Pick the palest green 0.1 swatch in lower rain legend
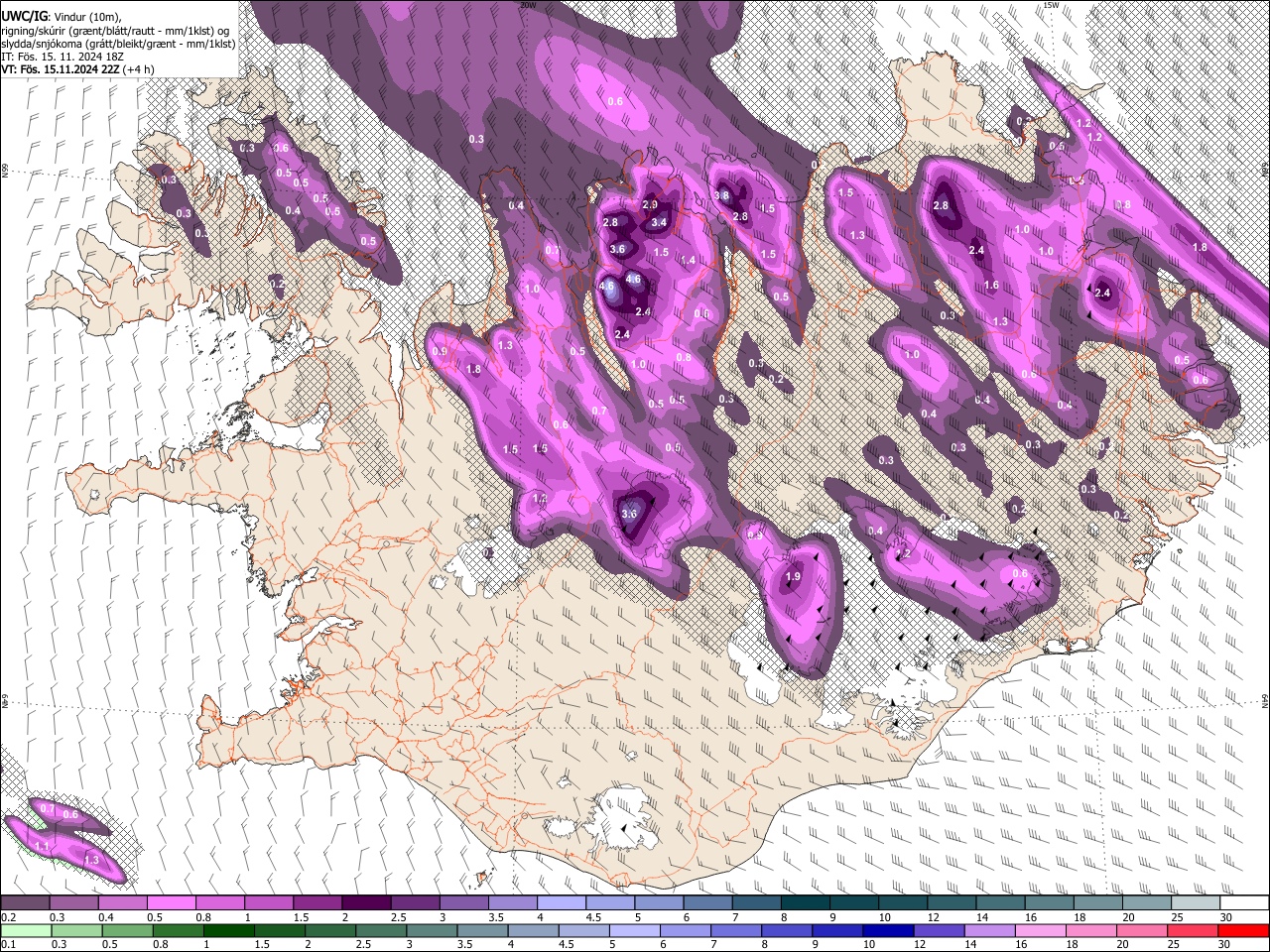Image resolution: width=1270 pixels, height=952 pixels. coord(26,930)
